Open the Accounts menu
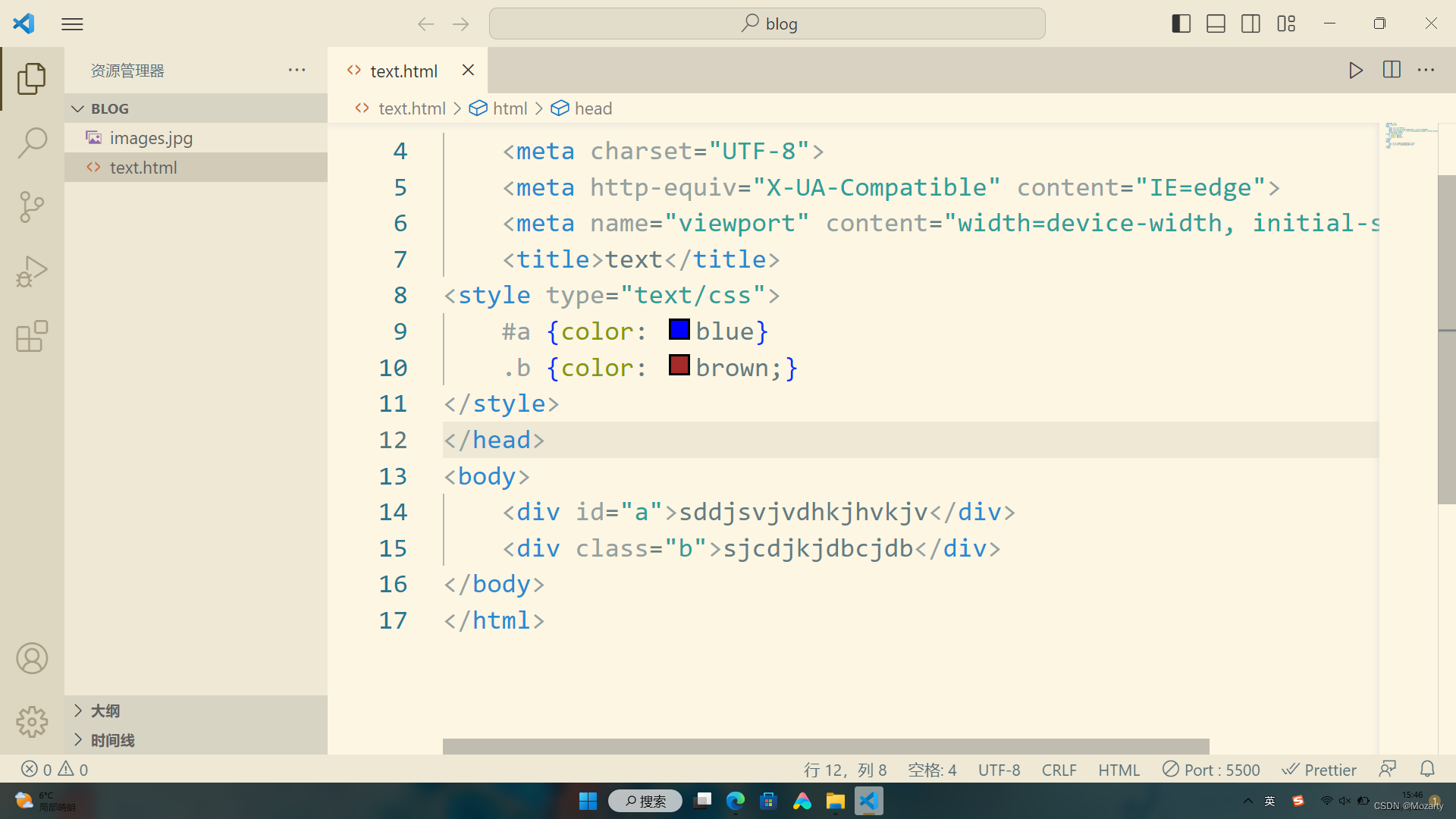Image resolution: width=1456 pixels, height=819 pixels. [32, 658]
